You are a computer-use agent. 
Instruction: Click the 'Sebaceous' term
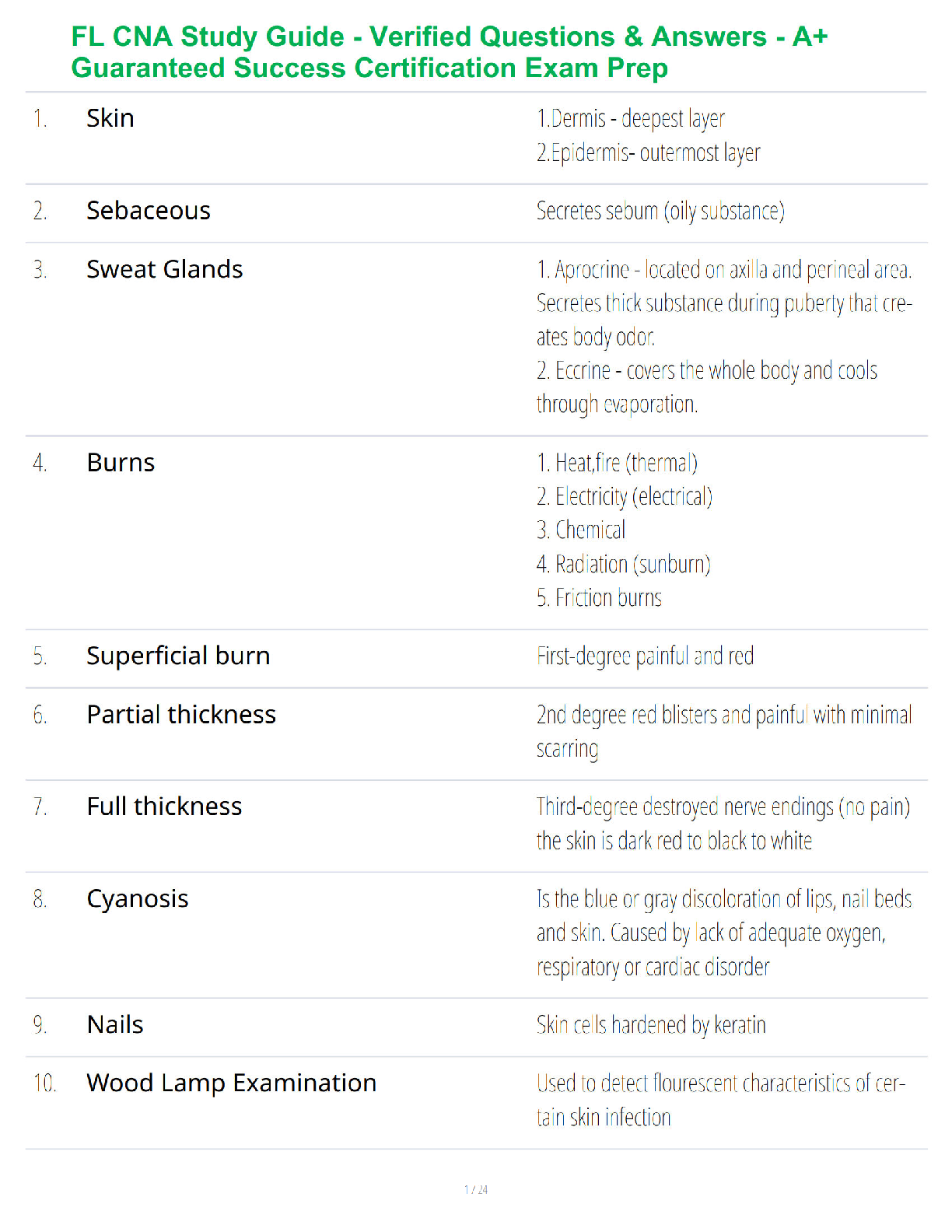149,211
